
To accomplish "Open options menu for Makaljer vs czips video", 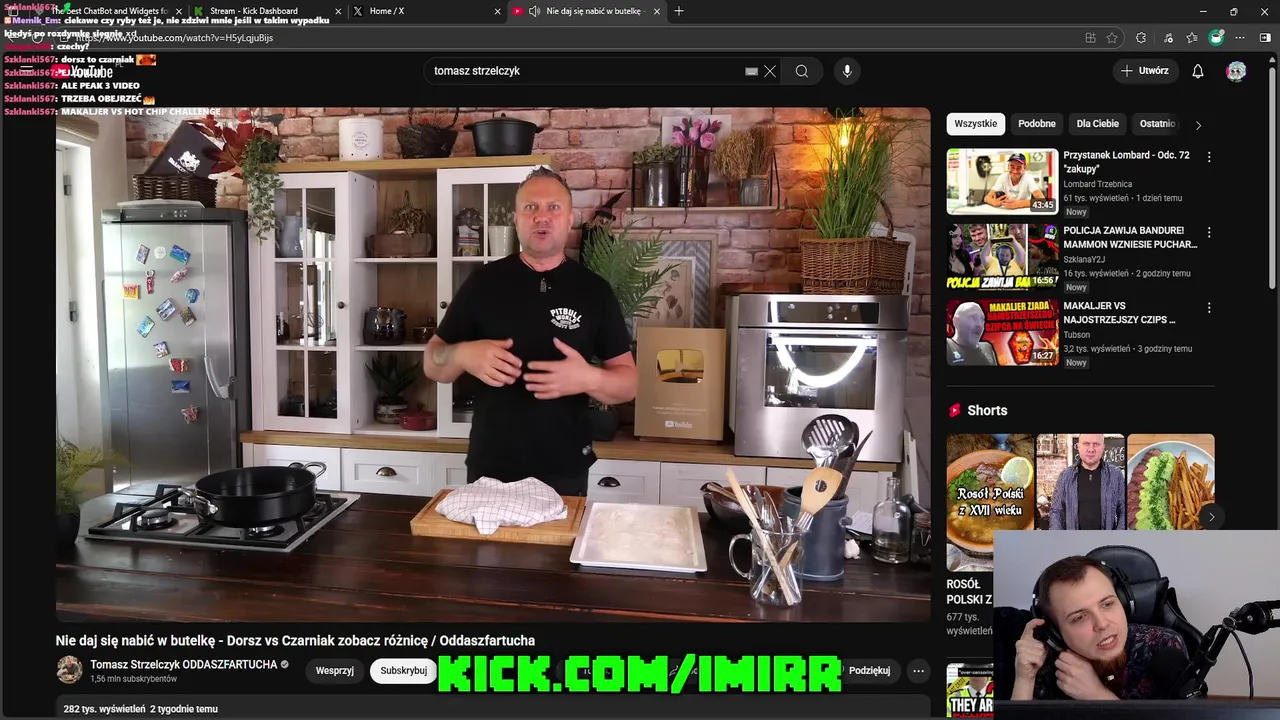I will 1209,308.
